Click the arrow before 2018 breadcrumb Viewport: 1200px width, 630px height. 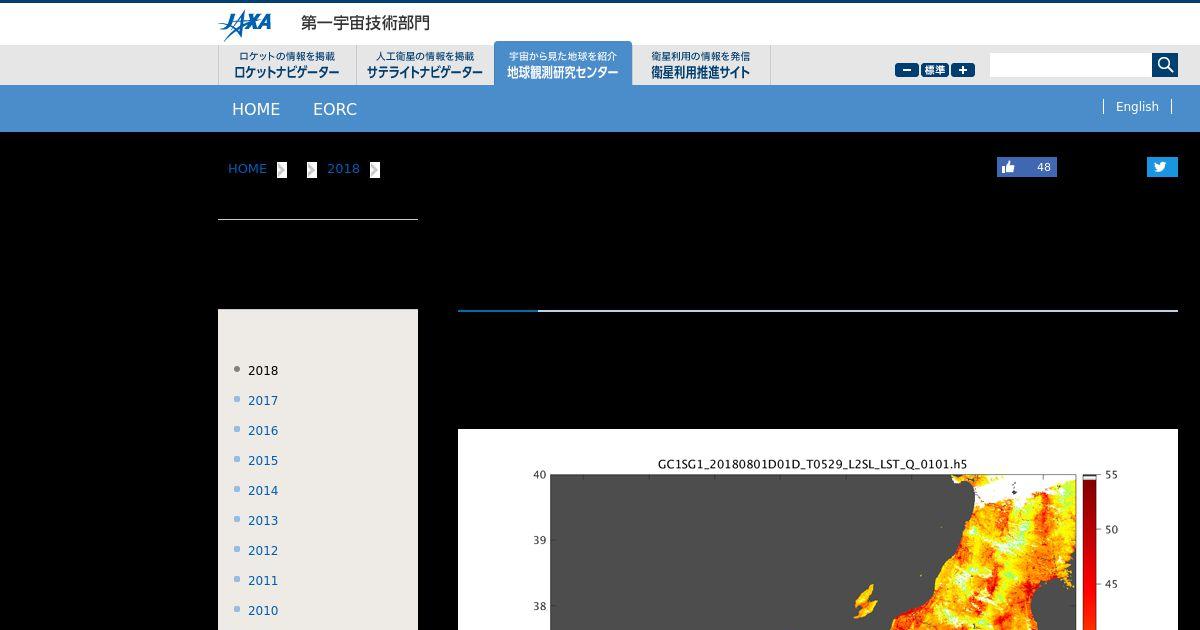(x=312, y=170)
